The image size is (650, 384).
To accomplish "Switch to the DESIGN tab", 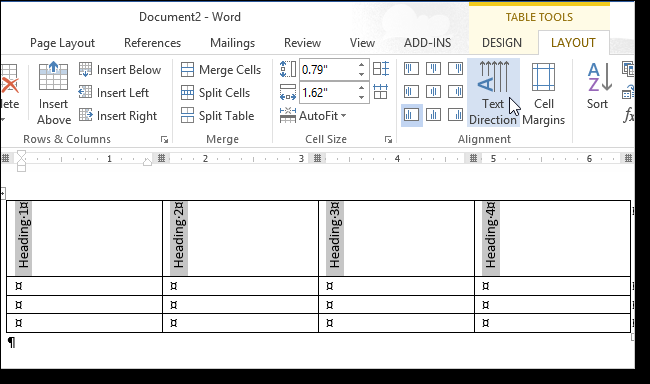I will 502,43.
